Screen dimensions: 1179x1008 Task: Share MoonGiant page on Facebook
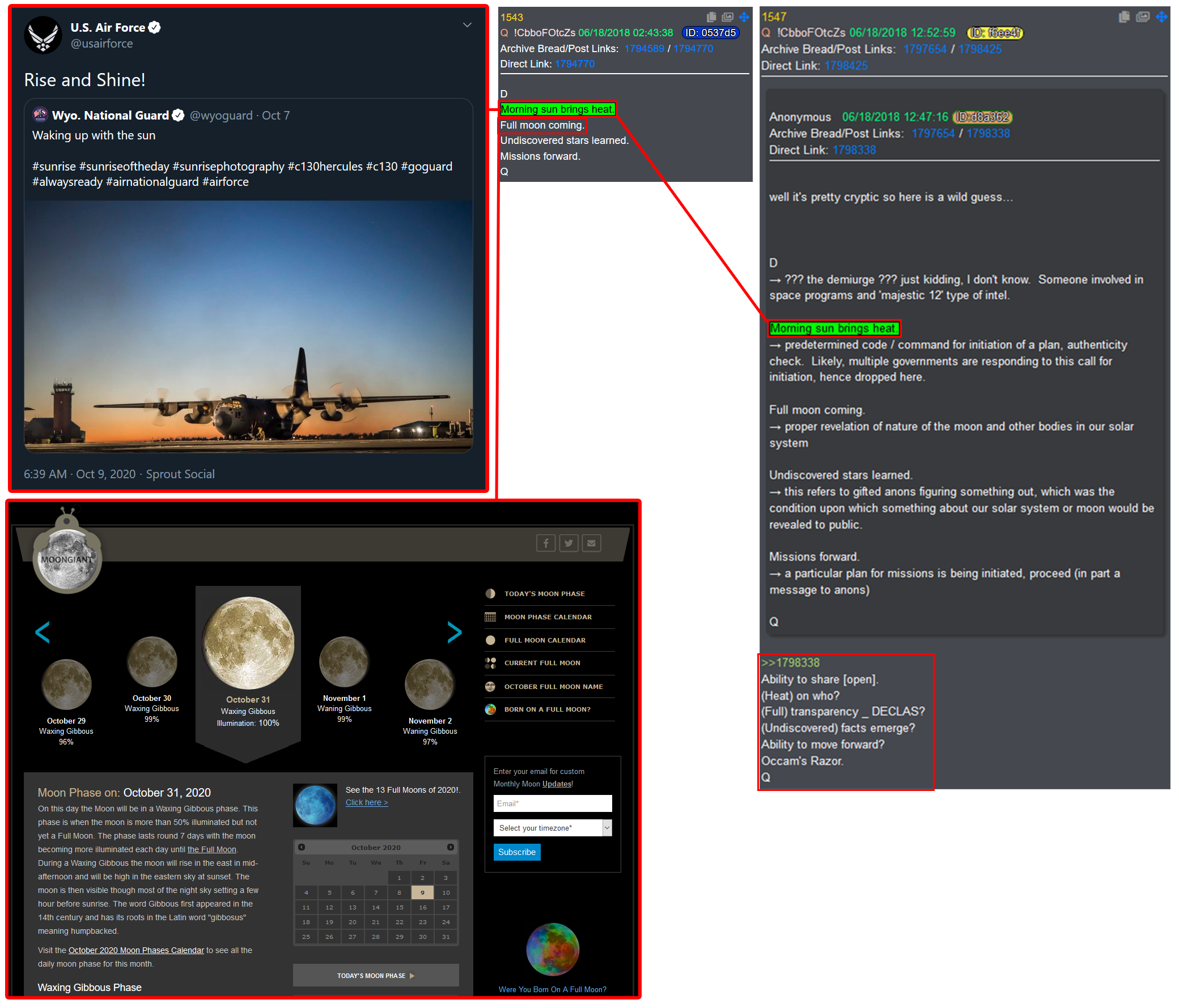click(546, 543)
